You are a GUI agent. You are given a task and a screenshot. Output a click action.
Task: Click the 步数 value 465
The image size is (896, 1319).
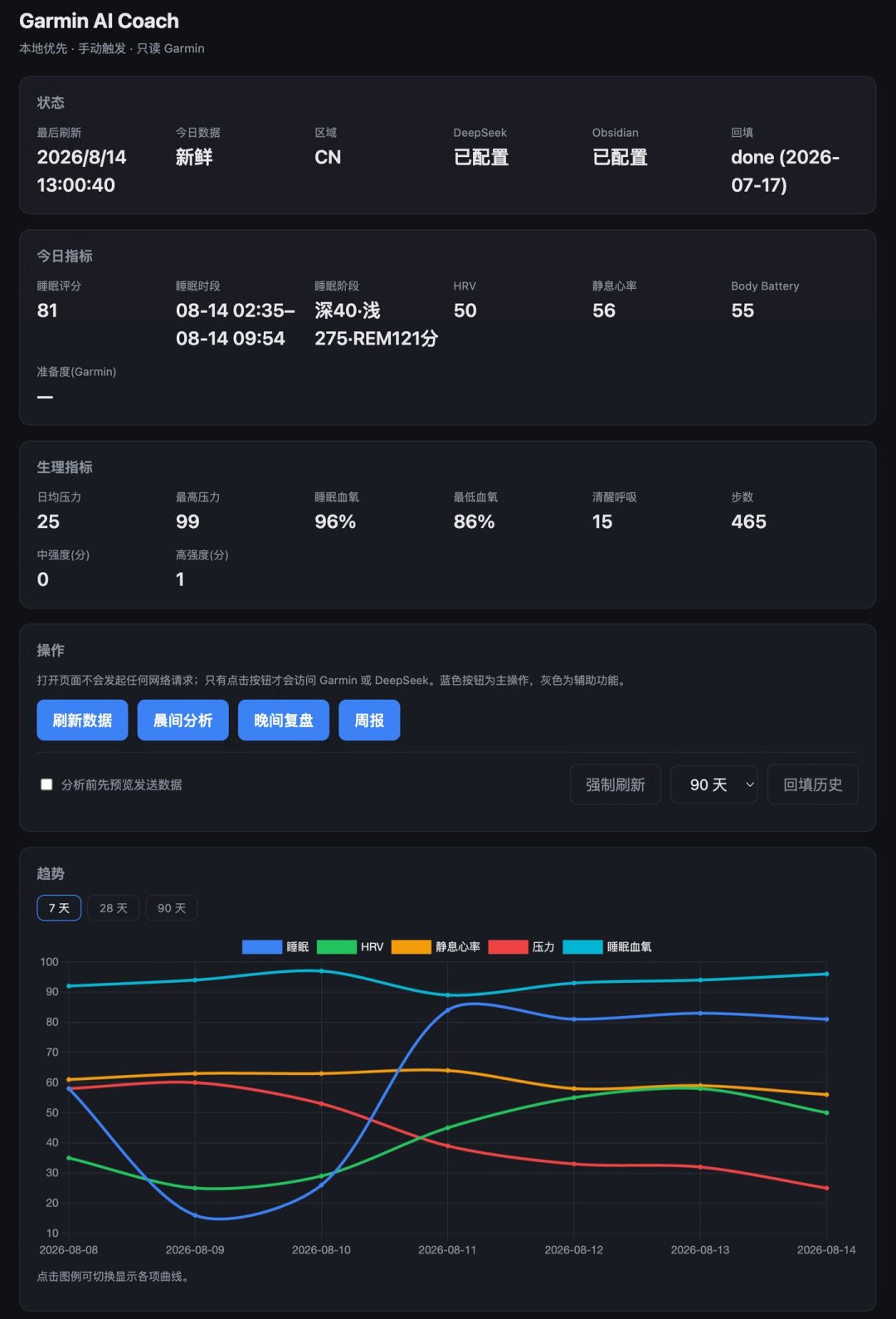[x=748, y=521]
